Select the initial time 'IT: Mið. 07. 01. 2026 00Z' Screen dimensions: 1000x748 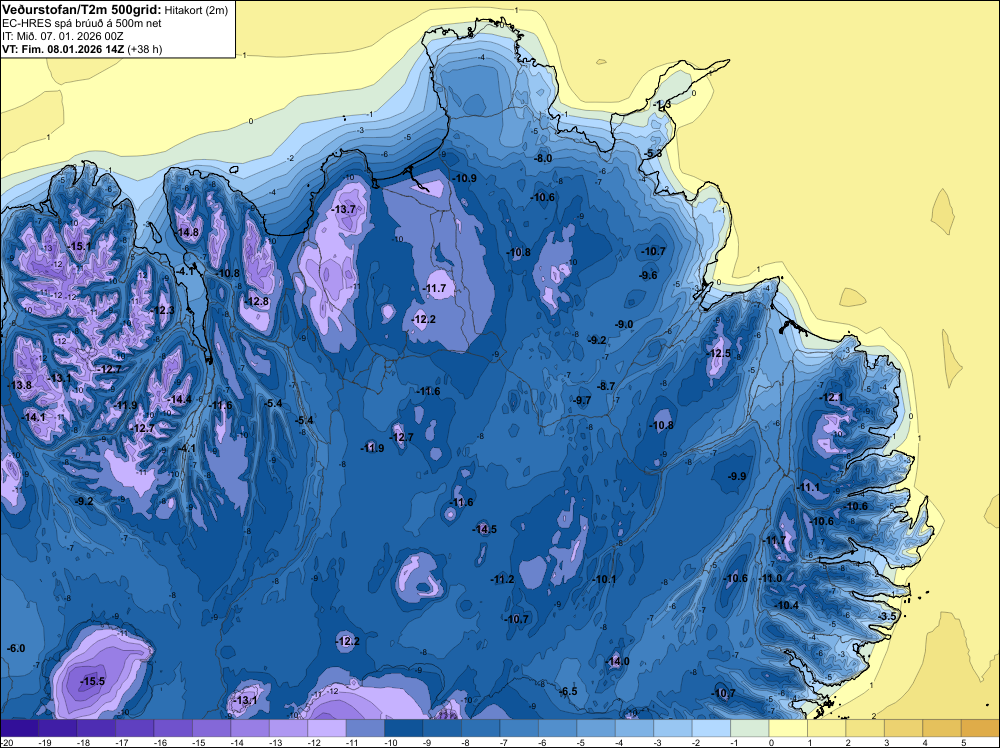62,36
